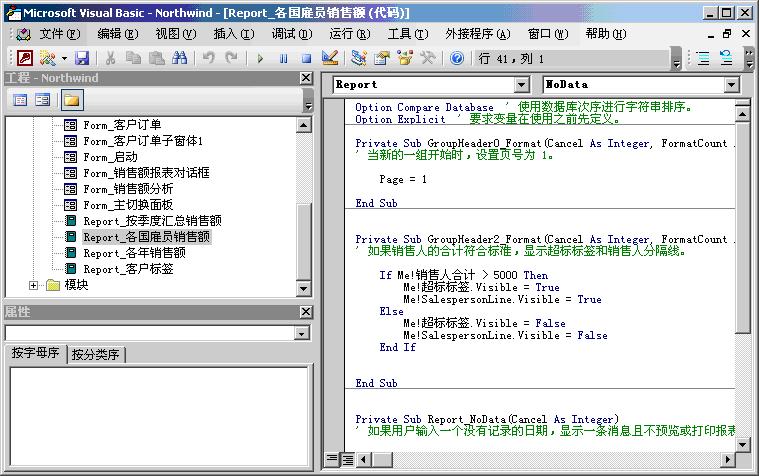Click the Break pause icon
Viewport: 759px width, 476px height.
coord(284,58)
